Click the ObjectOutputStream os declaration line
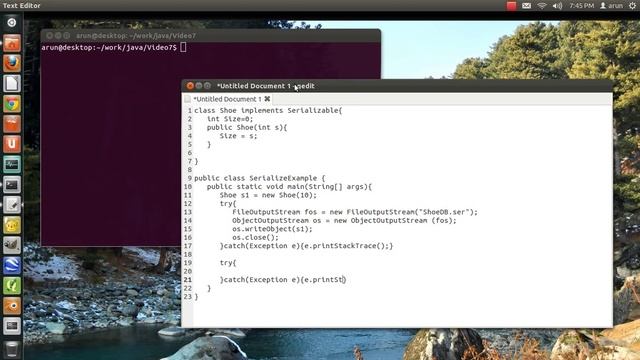The height and width of the screenshot is (360, 640). [344, 220]
